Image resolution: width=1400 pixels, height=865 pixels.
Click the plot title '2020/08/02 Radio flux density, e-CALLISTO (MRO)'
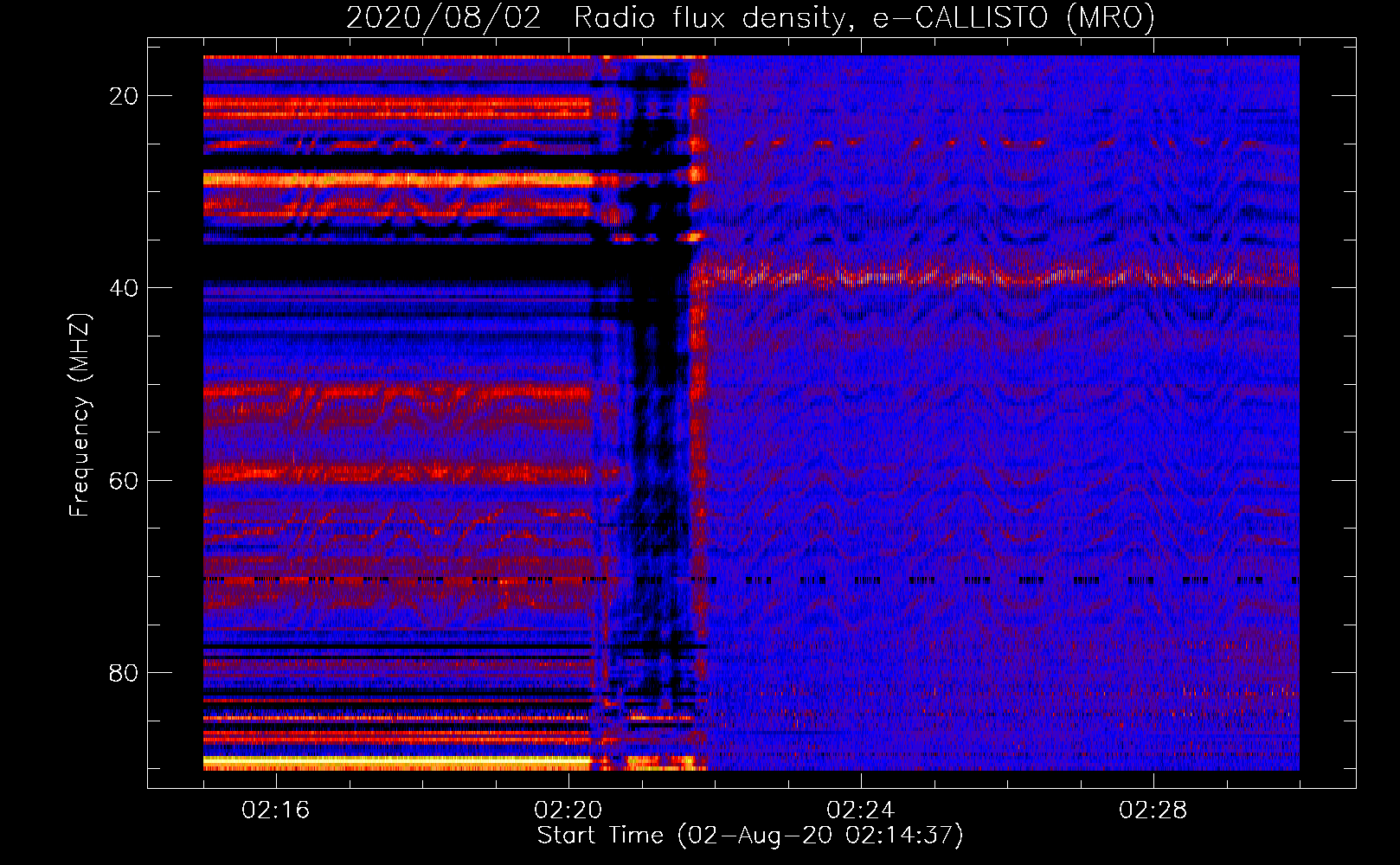click(x=750, y=18)
